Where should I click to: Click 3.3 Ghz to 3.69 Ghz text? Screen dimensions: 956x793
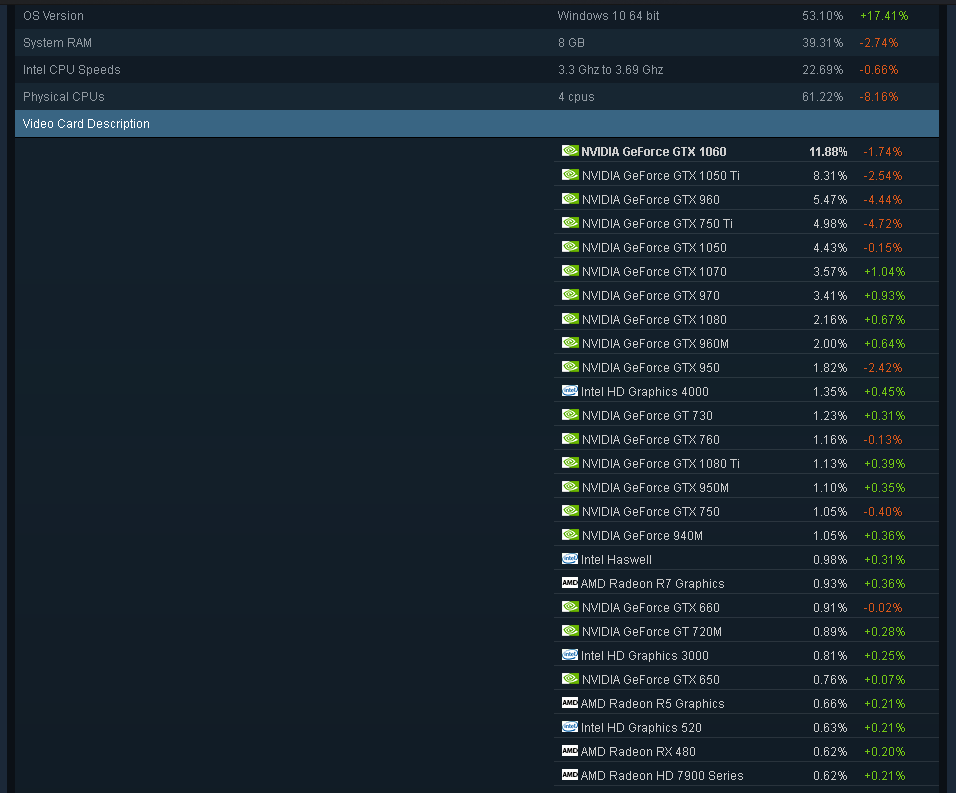611,69
